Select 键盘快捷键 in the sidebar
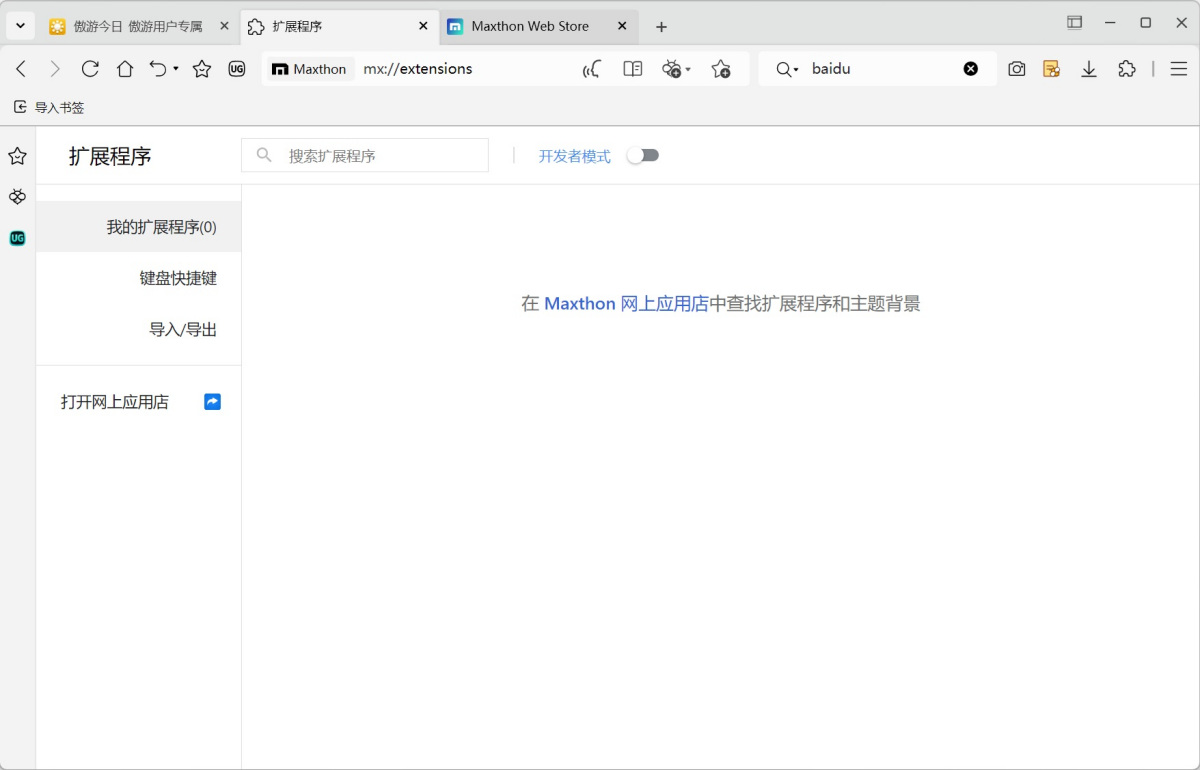The width and height of the screenshot is (1200, 770). pyautogui.click(x=178, y=278)
